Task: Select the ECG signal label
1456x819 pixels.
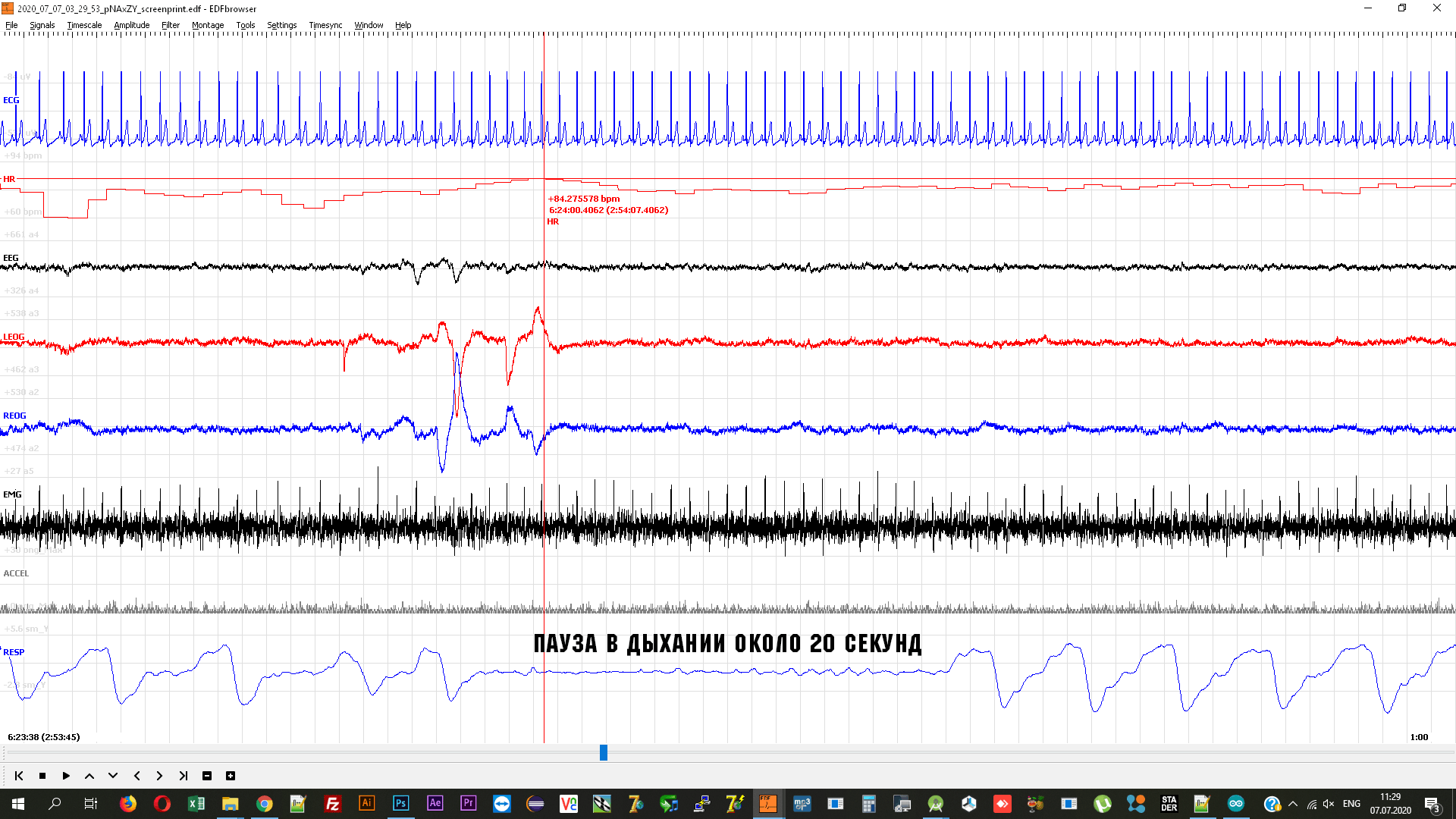Action: pyautogui.click(x=11, y=100)
